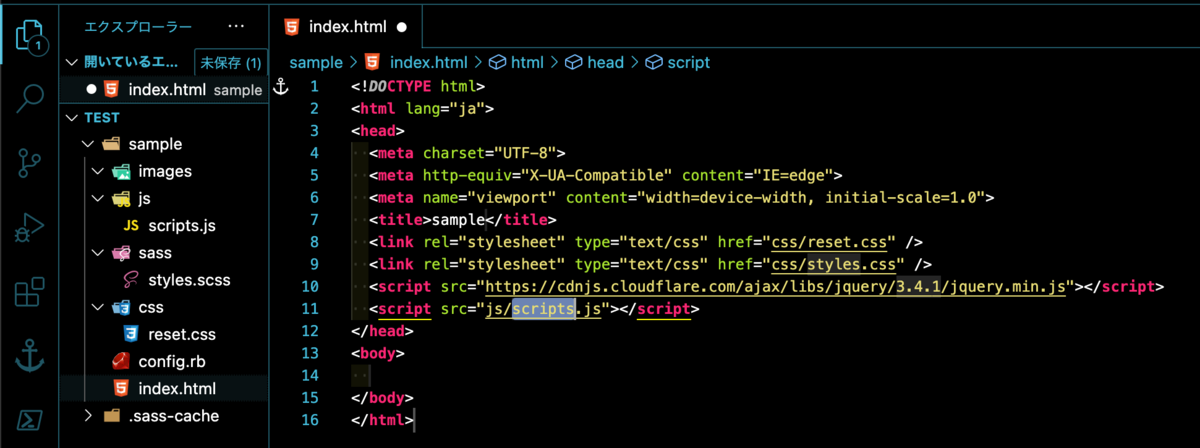The width and height of the screenshot is (1200, 448).
Task: Open reset.css in the file tree
Action: point(181,334)
